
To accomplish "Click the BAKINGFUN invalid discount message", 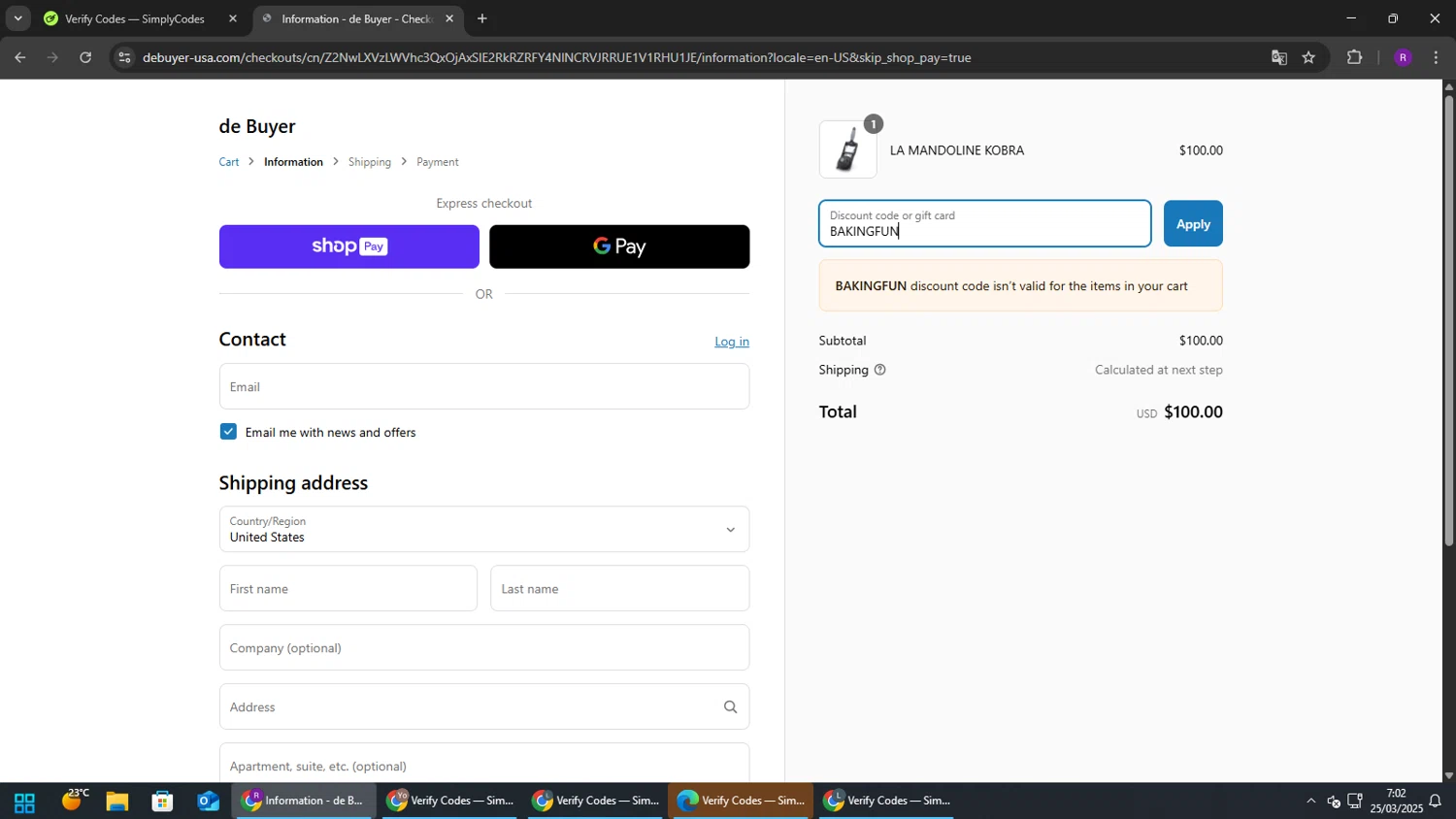I will 1020,286.
